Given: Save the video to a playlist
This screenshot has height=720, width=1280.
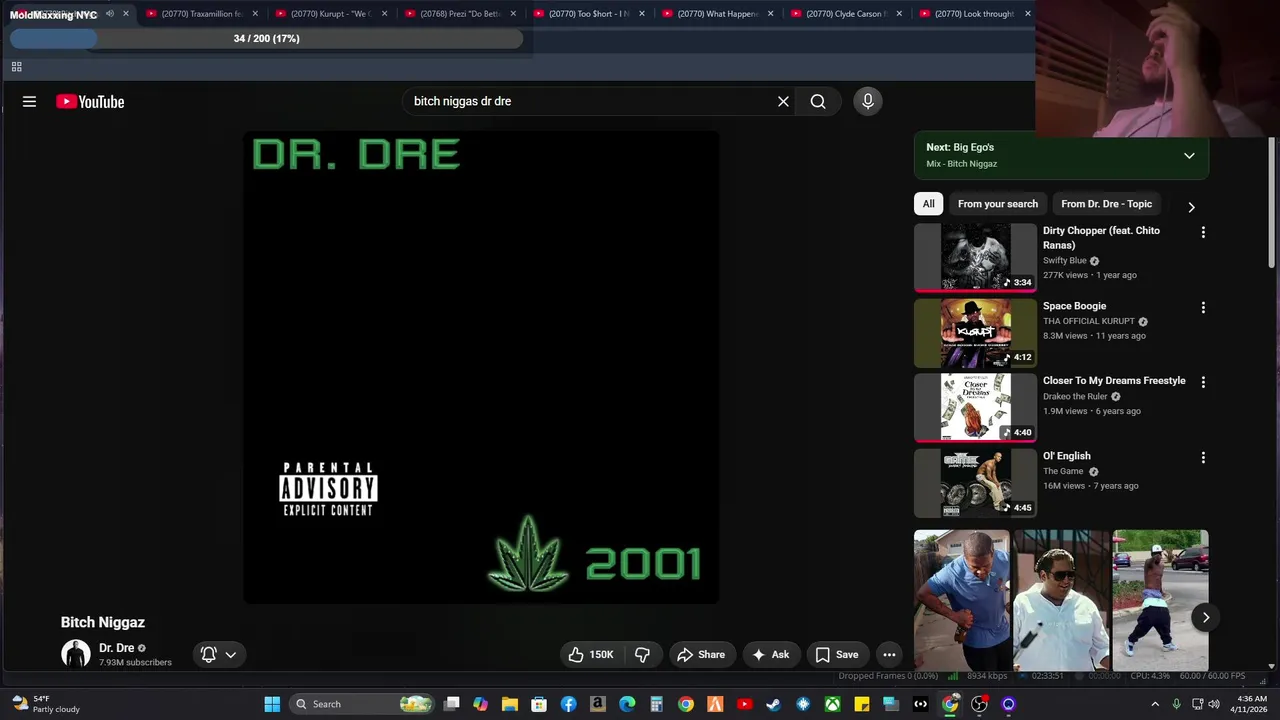Looking at the screenshot, I should tap(837, 654).
